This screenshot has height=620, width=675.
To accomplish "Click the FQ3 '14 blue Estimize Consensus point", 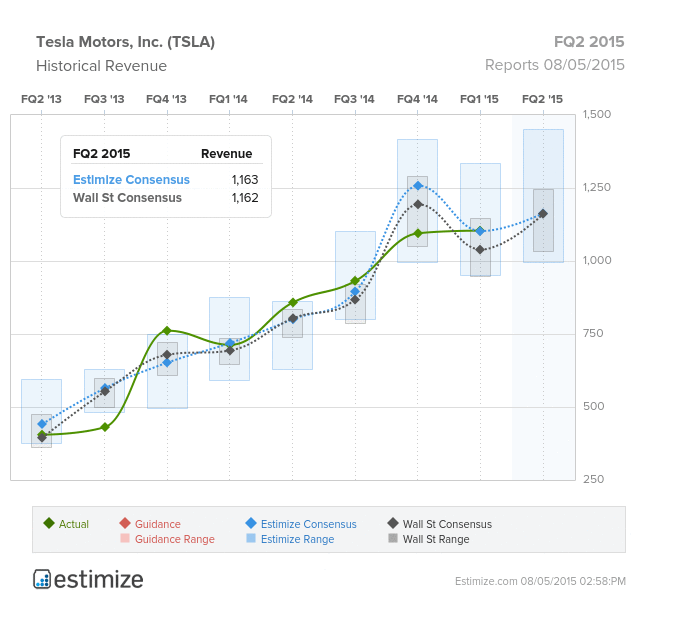I will pos(355,291).
